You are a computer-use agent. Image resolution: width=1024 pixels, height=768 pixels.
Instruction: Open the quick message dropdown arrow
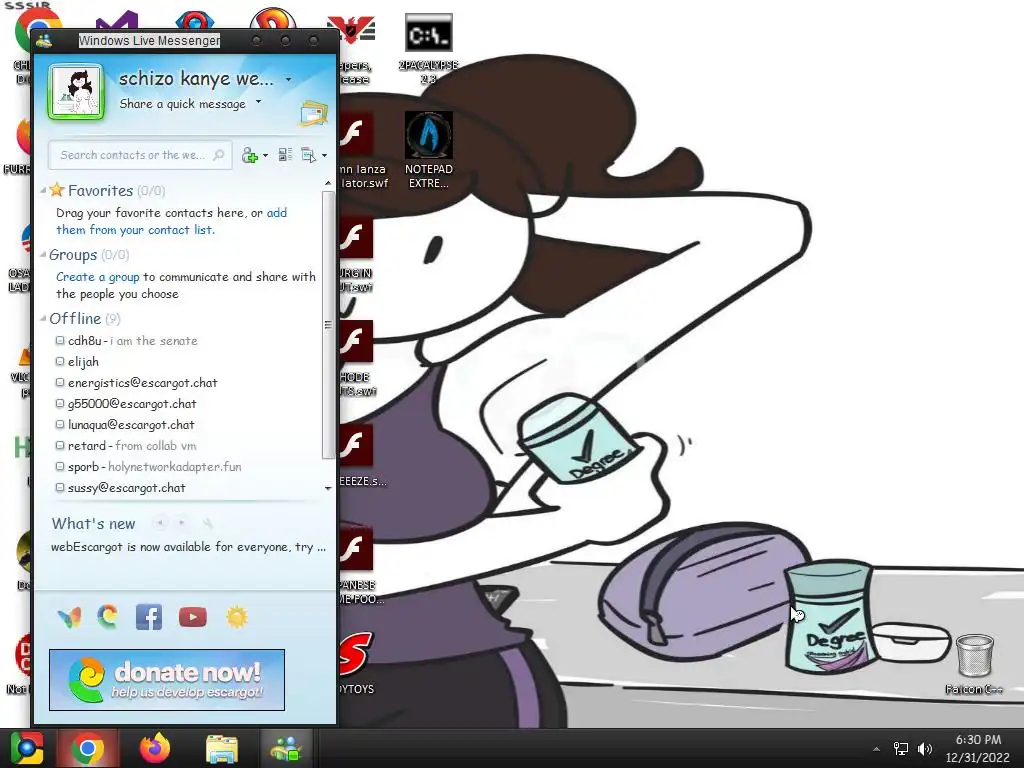click(259, 102)
